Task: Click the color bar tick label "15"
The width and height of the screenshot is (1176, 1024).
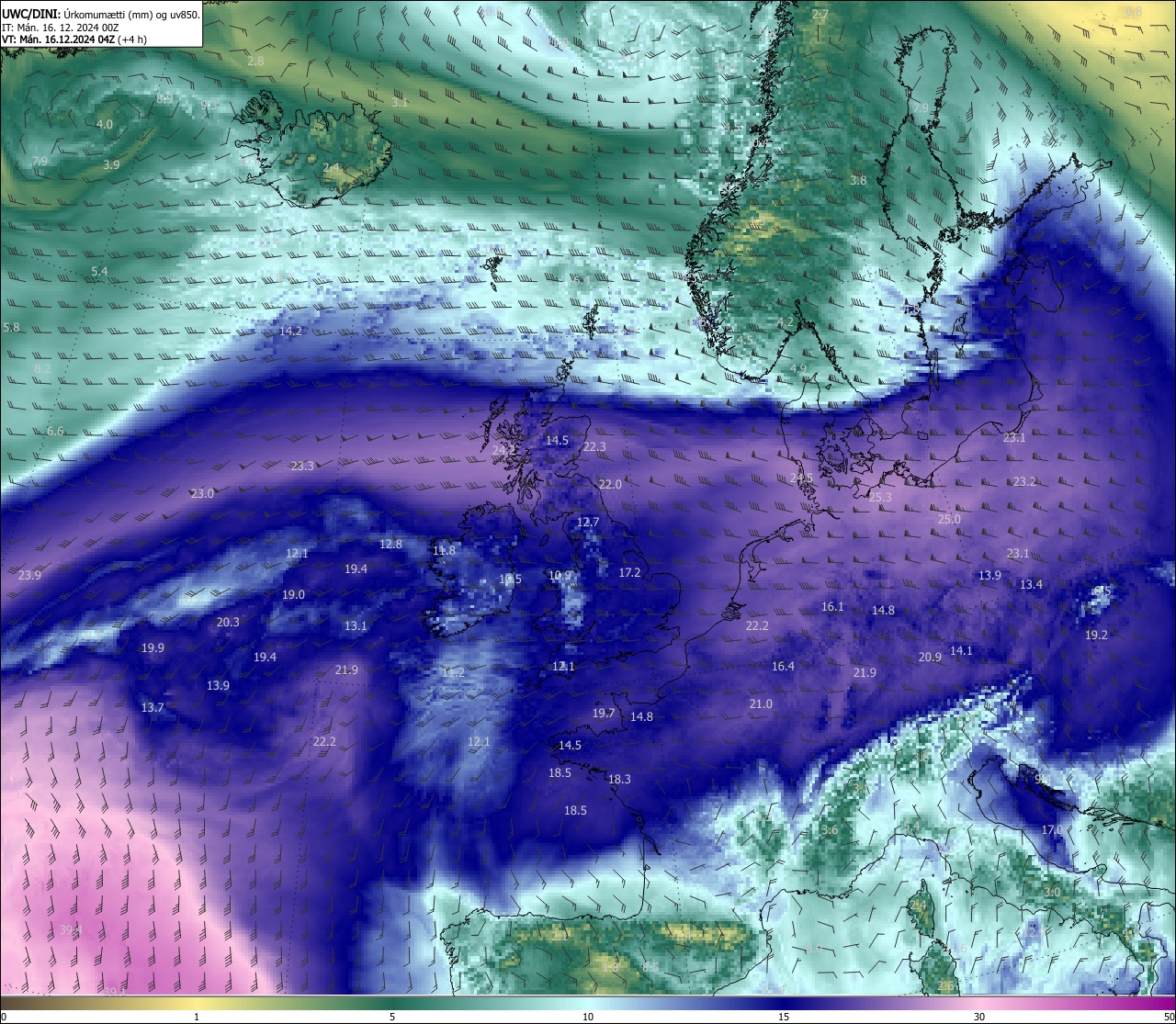Action: (x=784, y=1017)
